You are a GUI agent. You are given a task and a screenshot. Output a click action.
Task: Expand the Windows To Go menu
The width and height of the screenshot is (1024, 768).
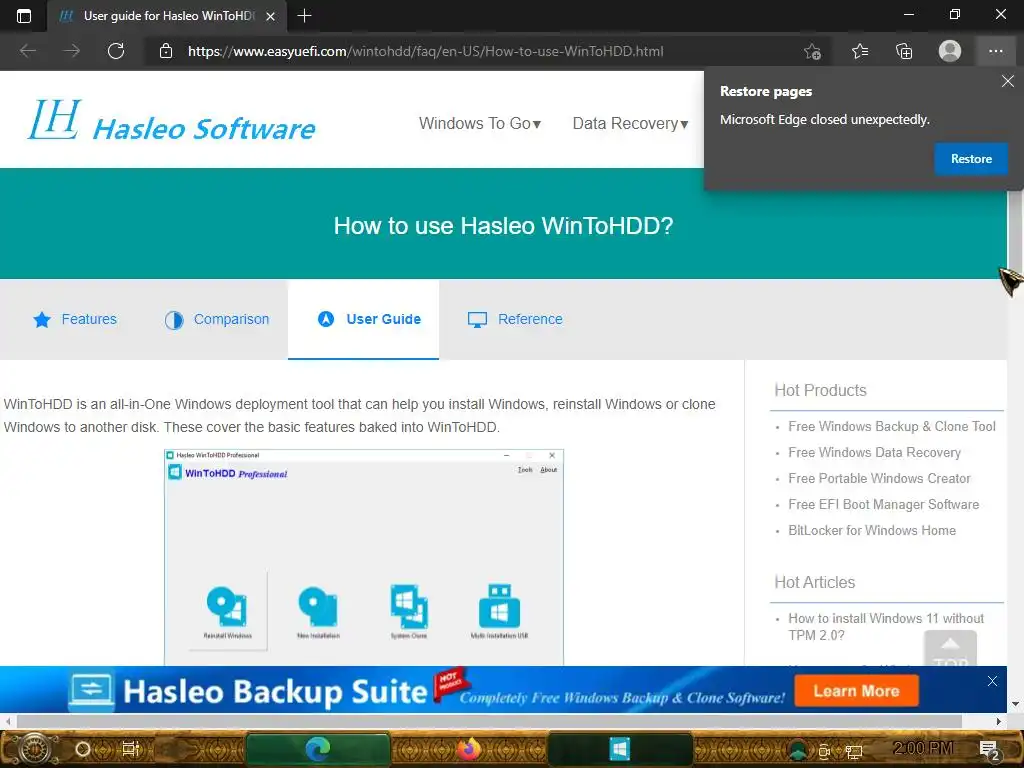[480, 123]
